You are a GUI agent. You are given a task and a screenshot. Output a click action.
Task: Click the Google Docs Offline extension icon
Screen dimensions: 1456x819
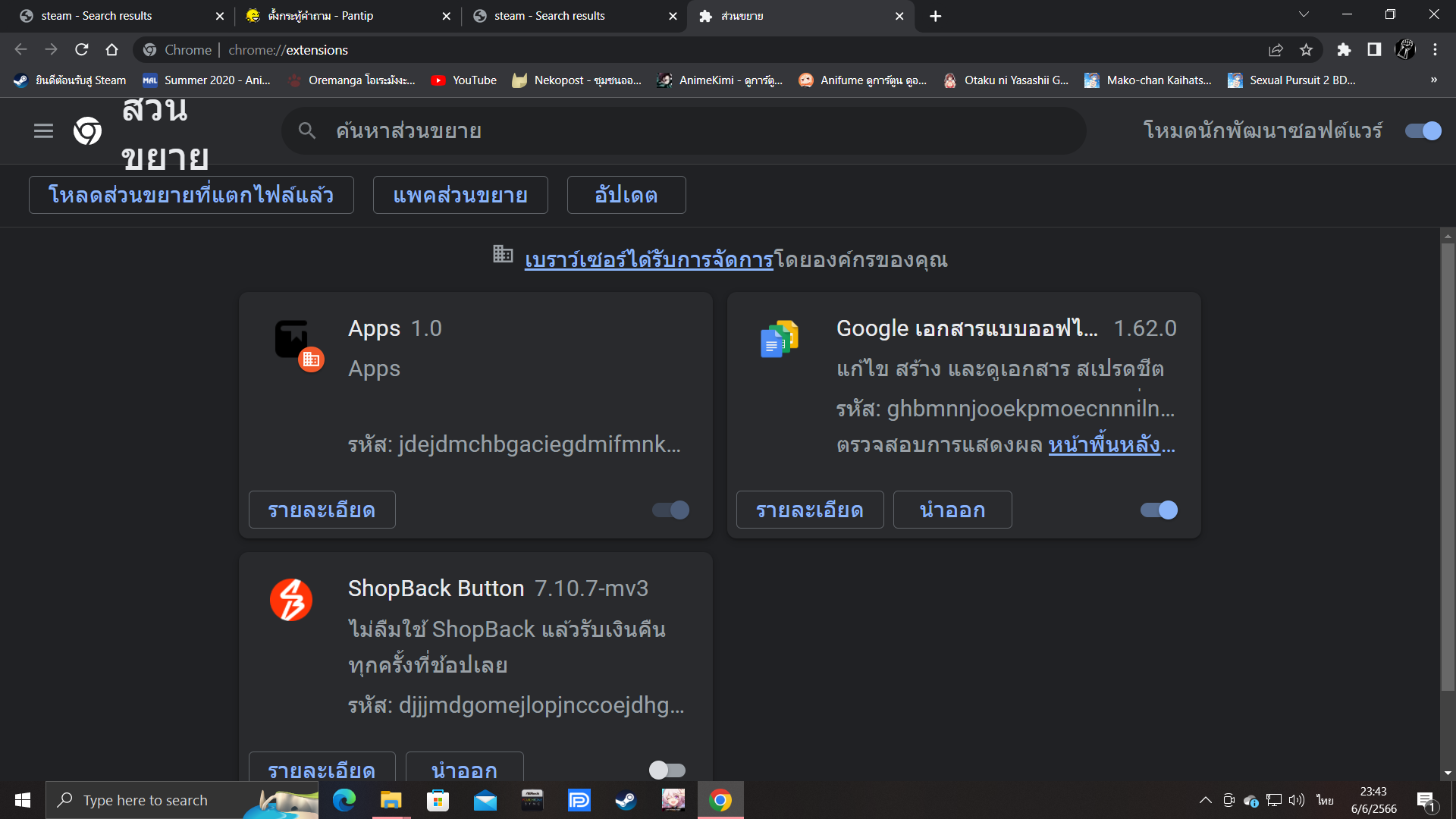[x=780, y=339]
